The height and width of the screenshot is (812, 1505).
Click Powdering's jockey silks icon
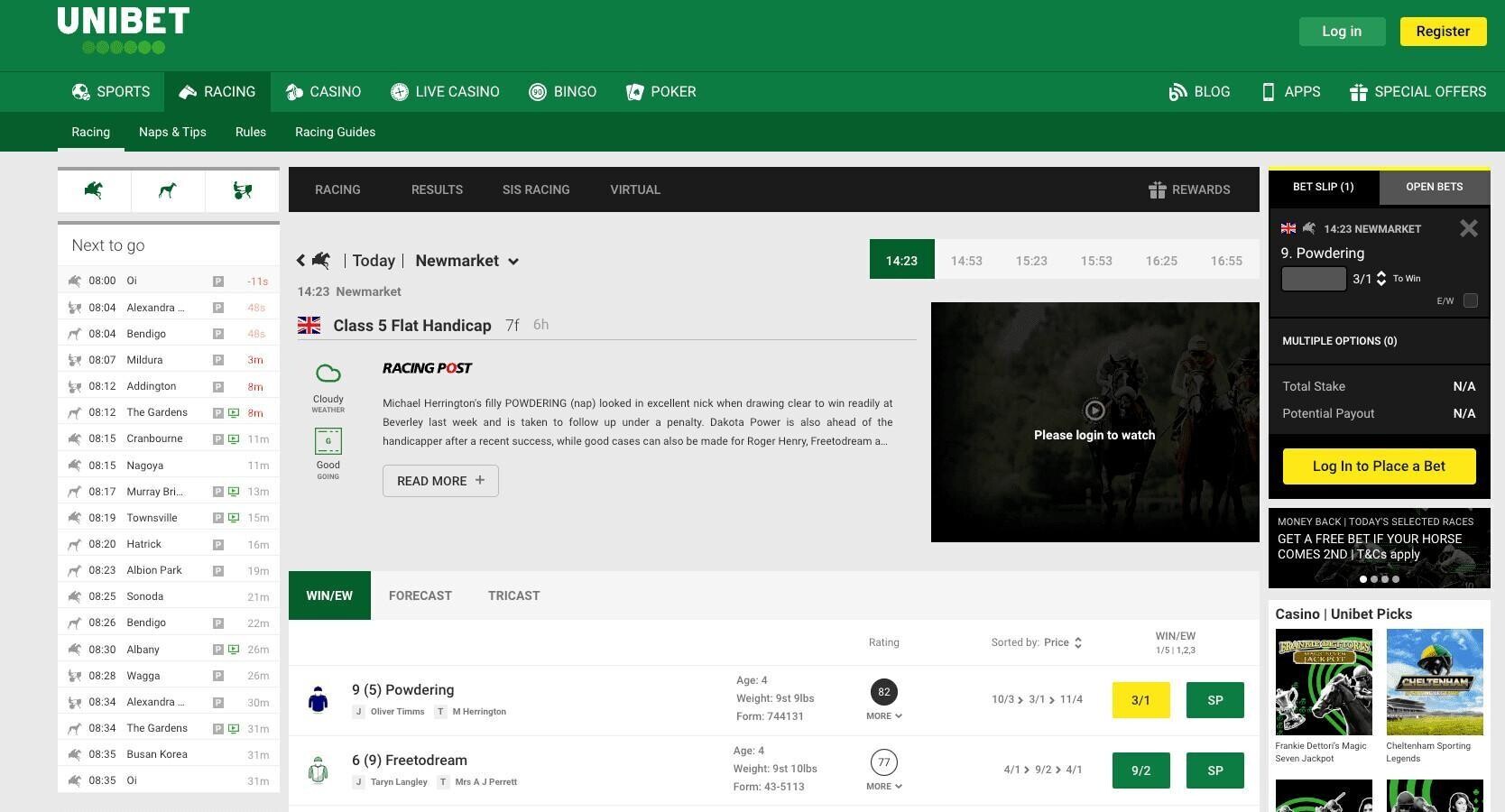point(318,699)
